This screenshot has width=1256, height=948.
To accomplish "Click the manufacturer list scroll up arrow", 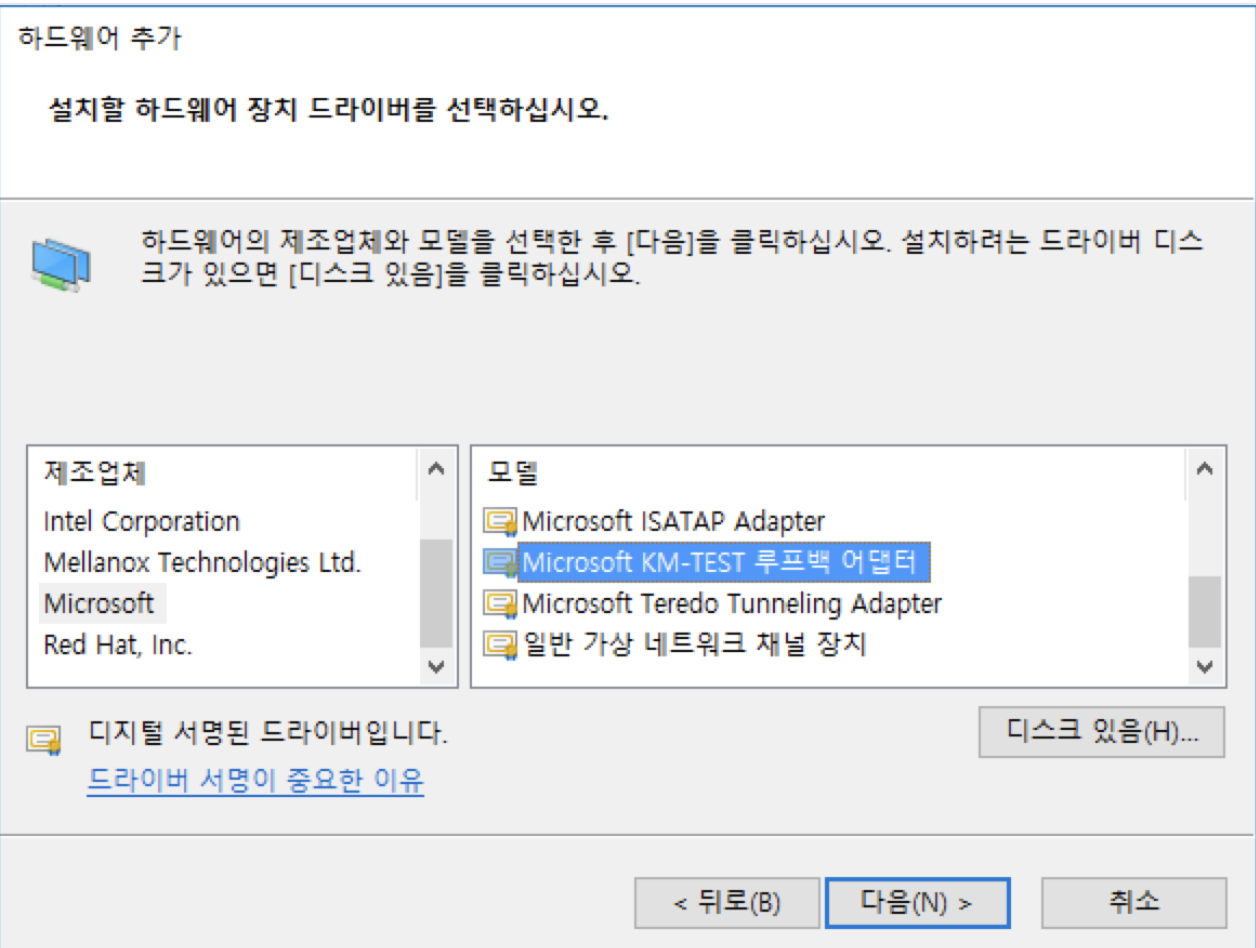I will pos(436,468).
